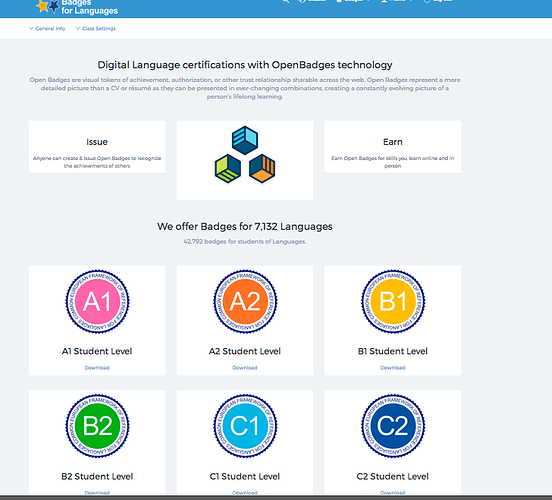Click the Issue card description text
The width and height of the screenshot is (552, 500).
coord(97,162)
